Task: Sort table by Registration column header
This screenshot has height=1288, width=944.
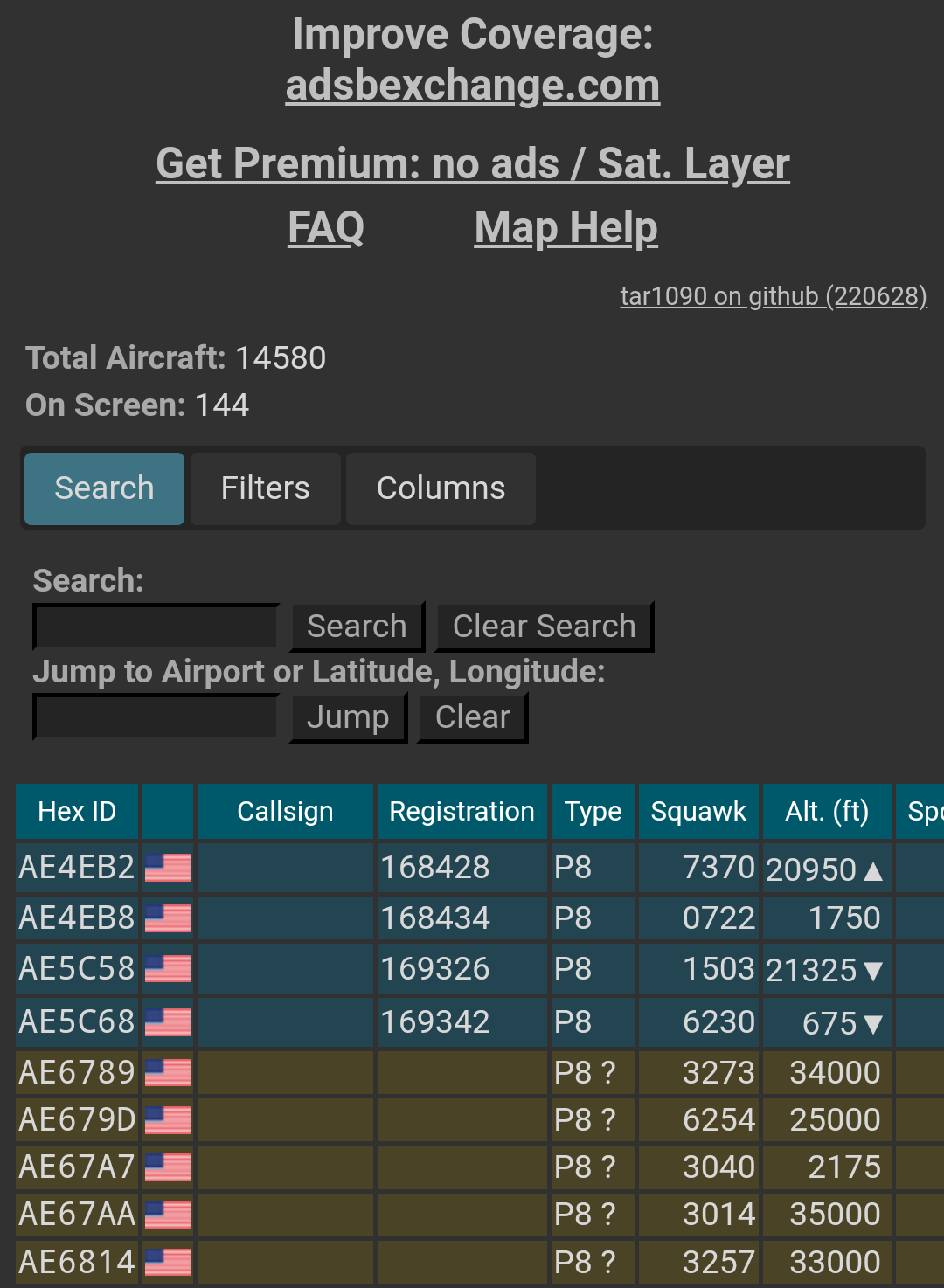Action: click(x=462, y=812)
